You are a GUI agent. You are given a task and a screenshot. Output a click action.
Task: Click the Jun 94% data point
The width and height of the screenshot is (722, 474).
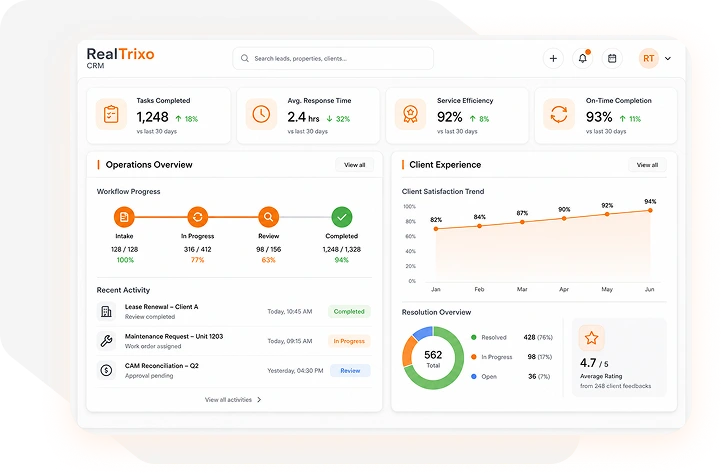click(x=650, y=211)
